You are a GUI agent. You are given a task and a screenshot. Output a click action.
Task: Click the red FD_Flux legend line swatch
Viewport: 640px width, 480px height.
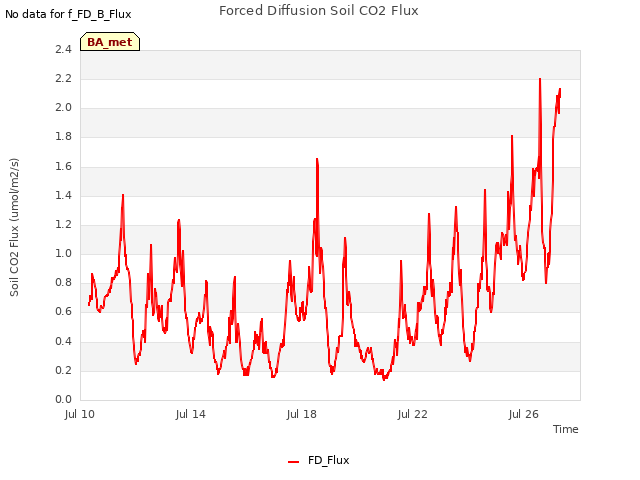tap(293, 462)
